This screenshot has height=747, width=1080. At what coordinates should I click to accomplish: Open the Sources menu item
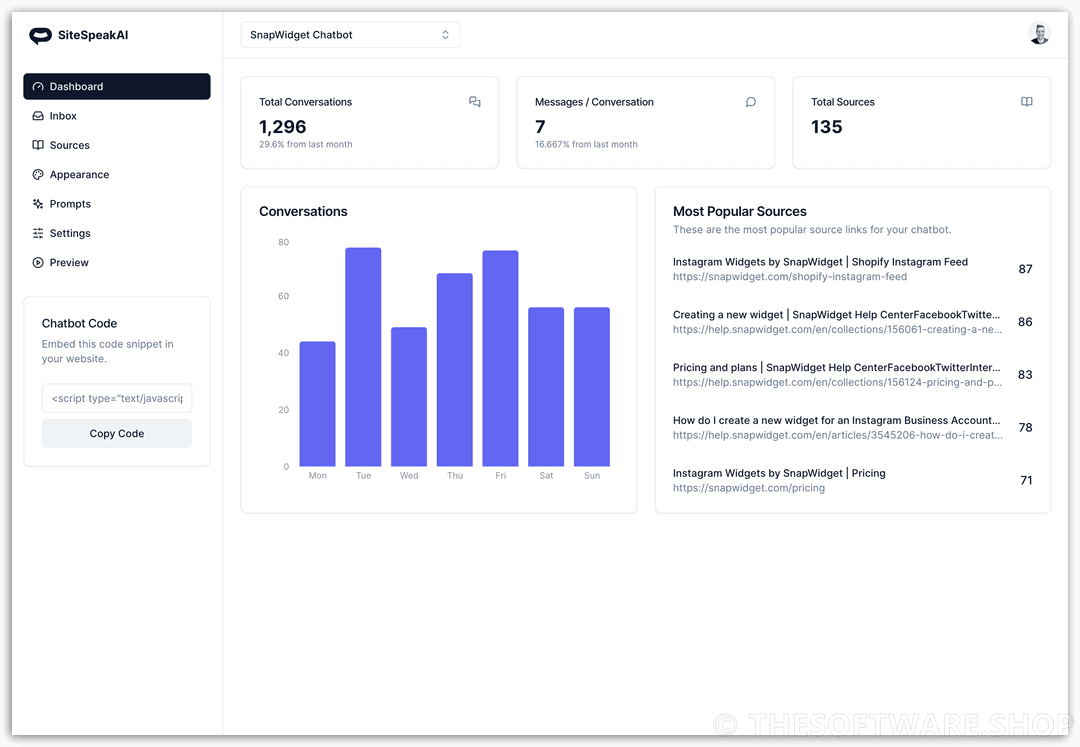point(117,145)
